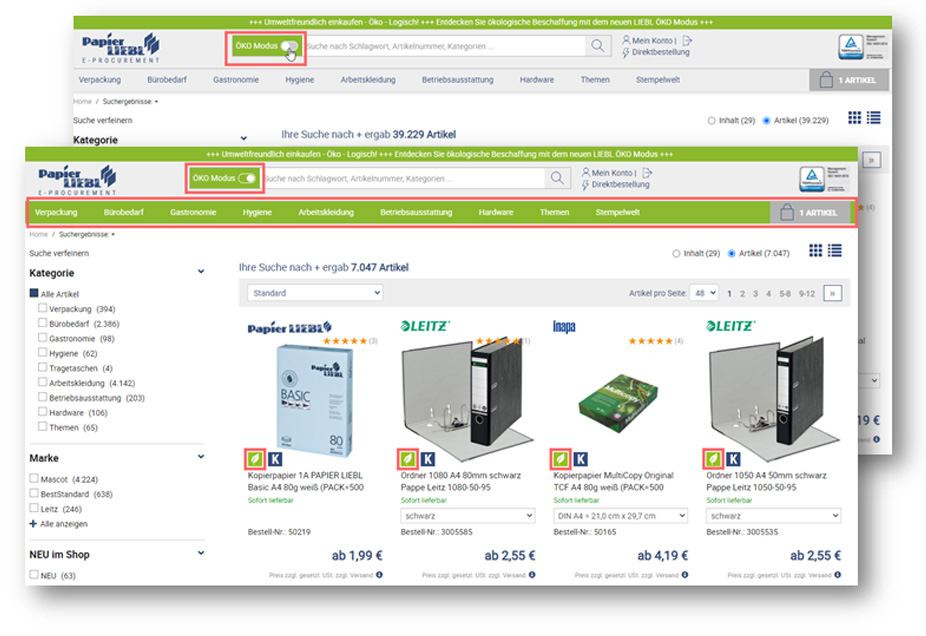Check the Mascot (4.224) brand filter

pyautogui.click(x=34, y=478)
